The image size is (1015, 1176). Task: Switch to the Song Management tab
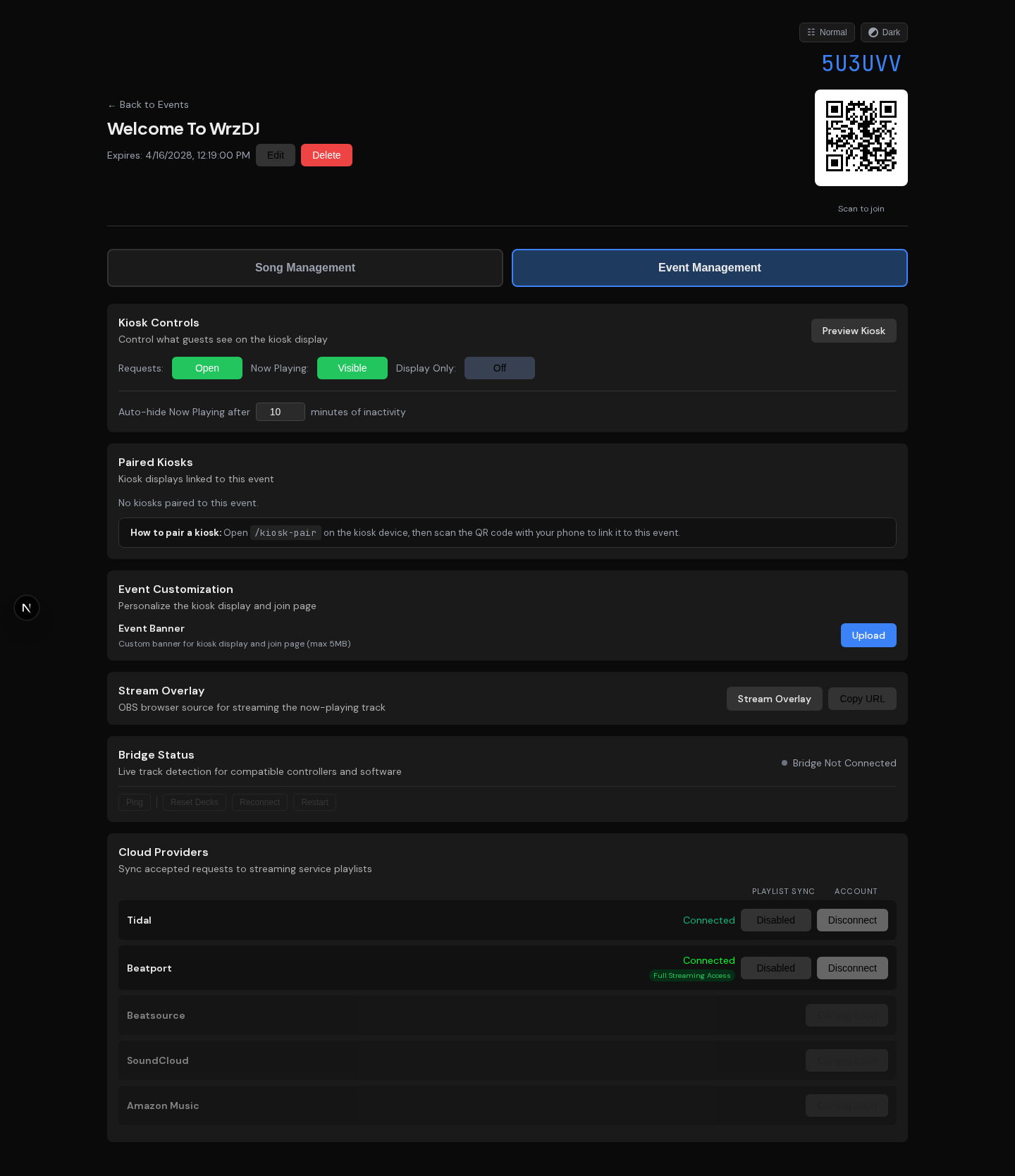click(305, 268)
